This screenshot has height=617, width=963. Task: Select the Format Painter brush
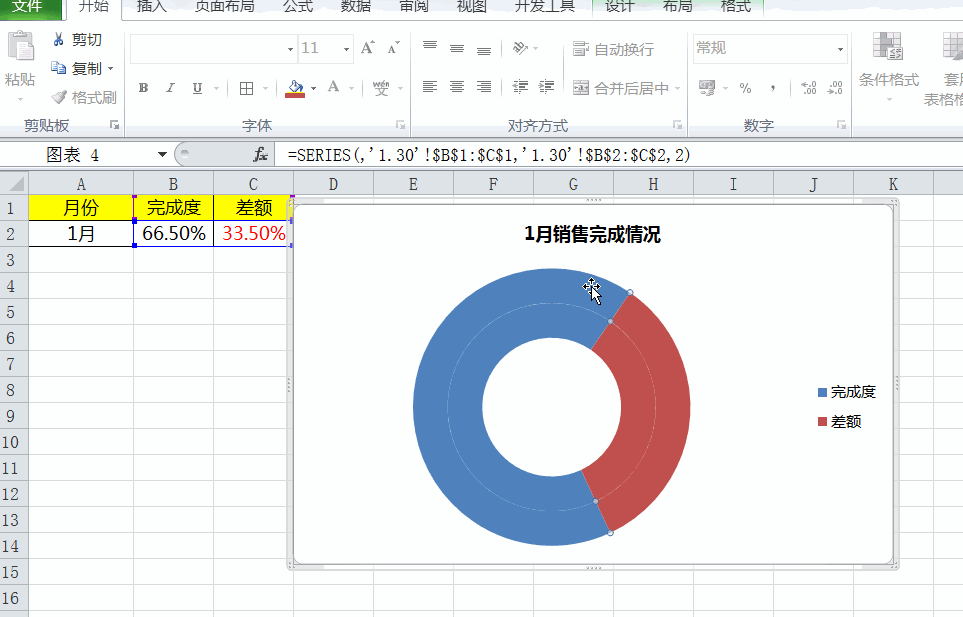(x=59, y=97)
